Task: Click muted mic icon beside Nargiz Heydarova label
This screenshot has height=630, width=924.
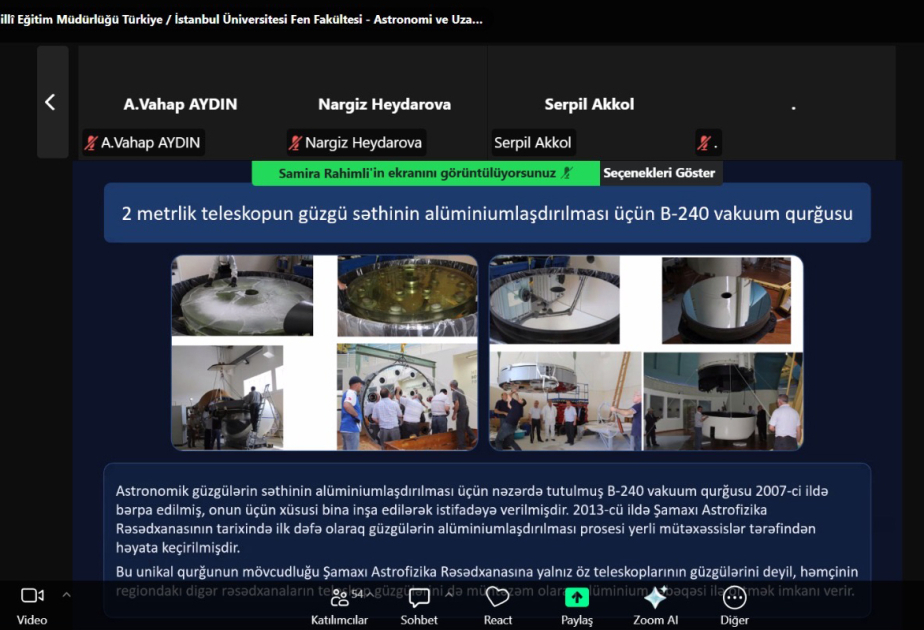Action: pos(295,143)
